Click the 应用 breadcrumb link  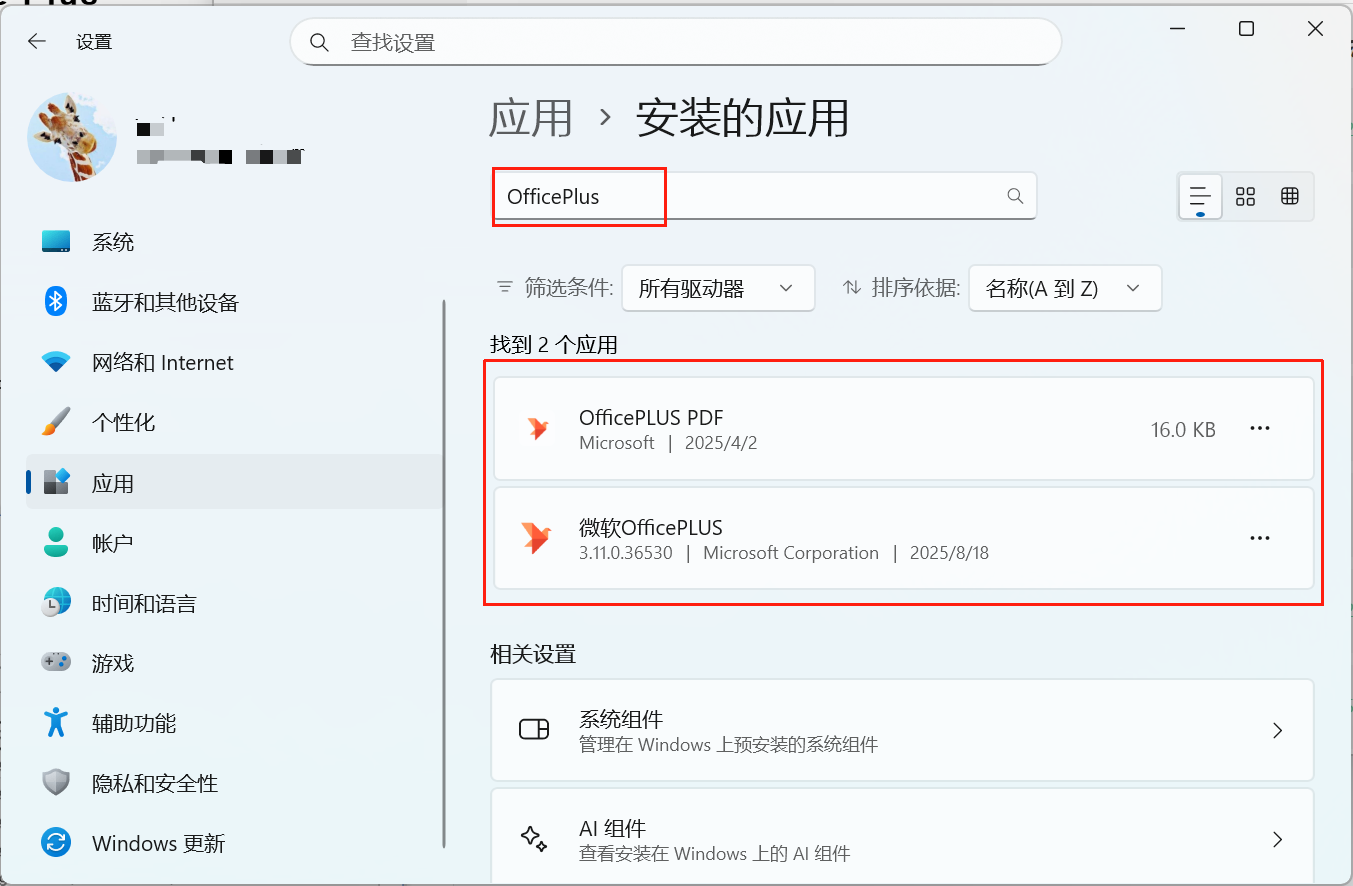point(531,118)
